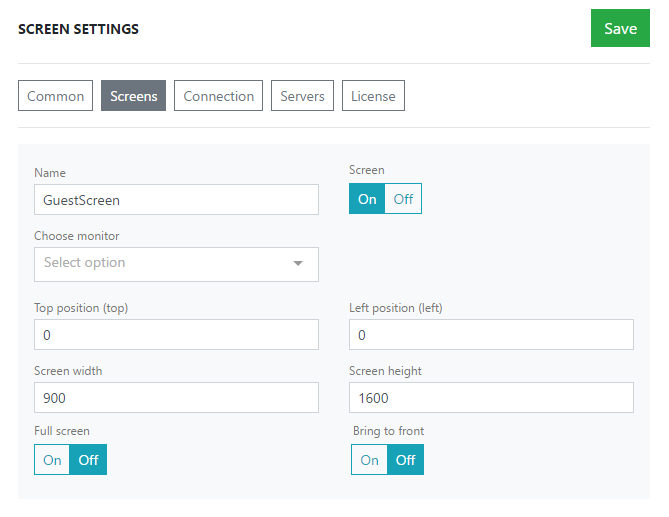This screenshot has width=669, height=517.
Task: Focus the Top position input field
Action: pos(176,334)
